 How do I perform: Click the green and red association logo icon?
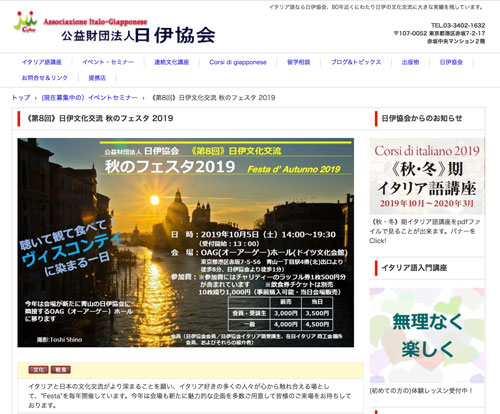tap(25, 22)
